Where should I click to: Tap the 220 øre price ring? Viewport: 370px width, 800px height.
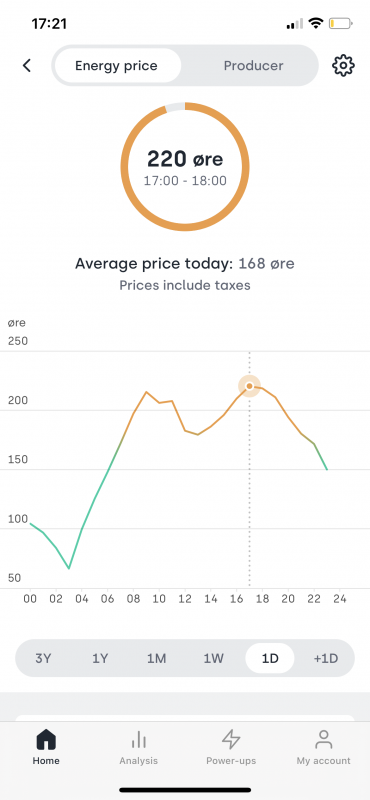[185, 167]
